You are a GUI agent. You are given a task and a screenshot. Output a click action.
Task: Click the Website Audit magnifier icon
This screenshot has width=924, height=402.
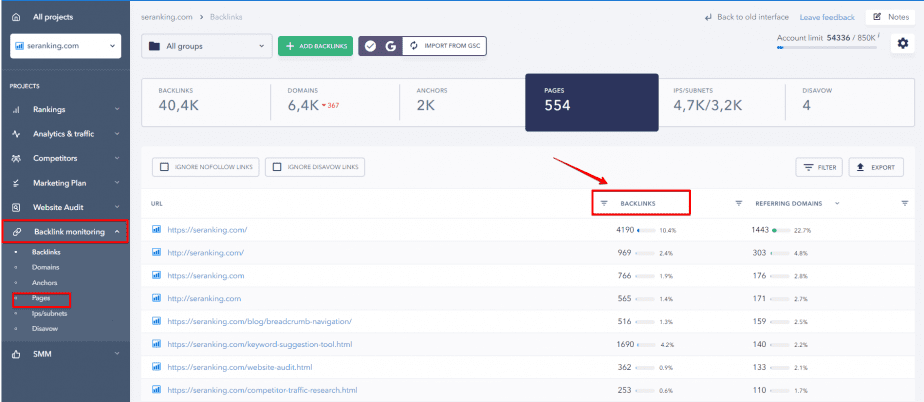pyautogui.click(x=16, y=207)
